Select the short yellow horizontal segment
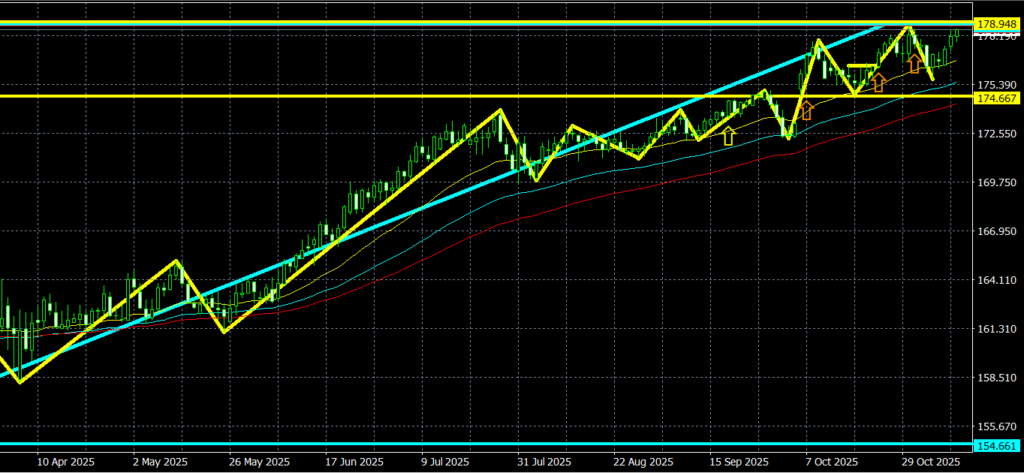This screenshot has height=473, width=1024. coord(861,66)
